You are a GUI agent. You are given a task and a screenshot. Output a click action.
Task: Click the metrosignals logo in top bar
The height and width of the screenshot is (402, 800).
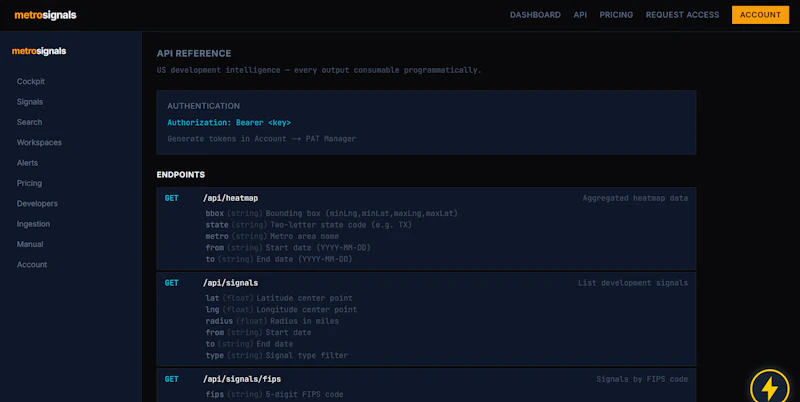45,15
